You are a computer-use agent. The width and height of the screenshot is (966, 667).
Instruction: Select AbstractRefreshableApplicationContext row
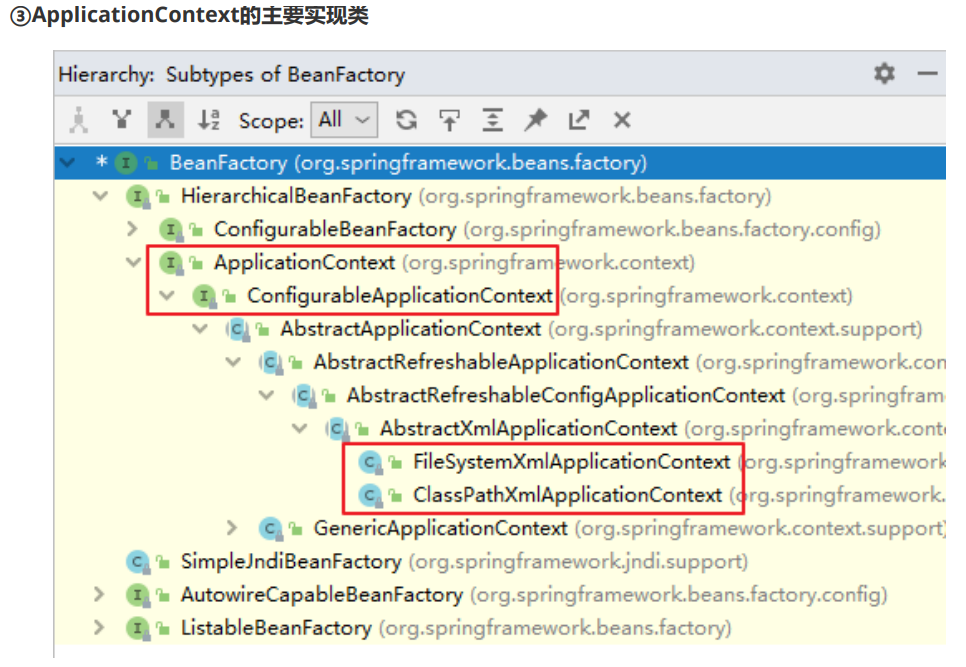tap(500, 362)
